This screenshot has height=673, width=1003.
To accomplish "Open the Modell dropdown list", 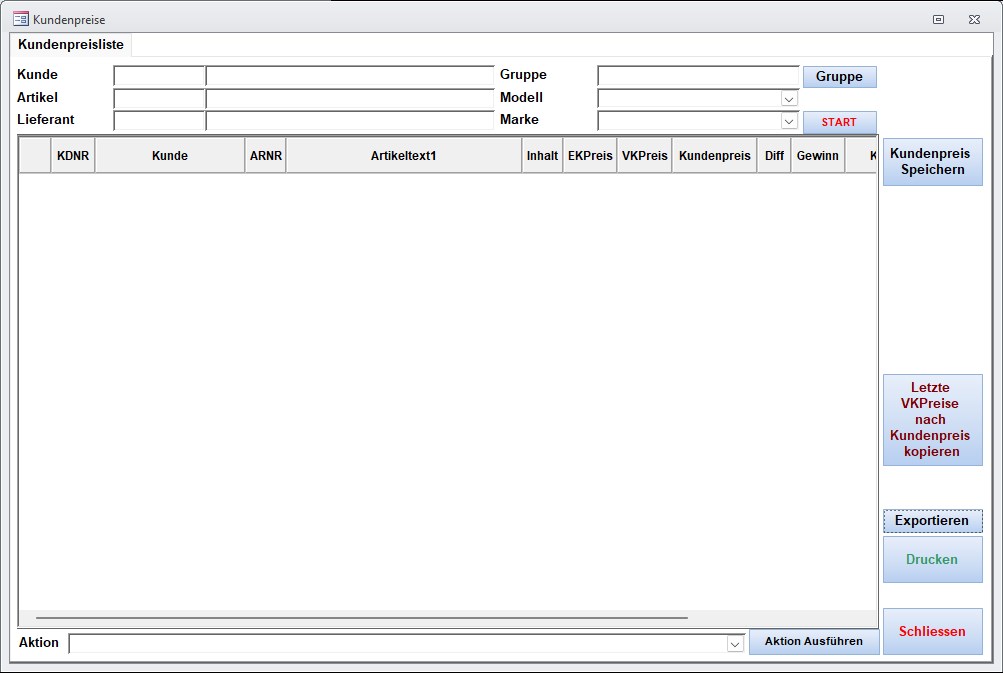I will tap(789, 99).
